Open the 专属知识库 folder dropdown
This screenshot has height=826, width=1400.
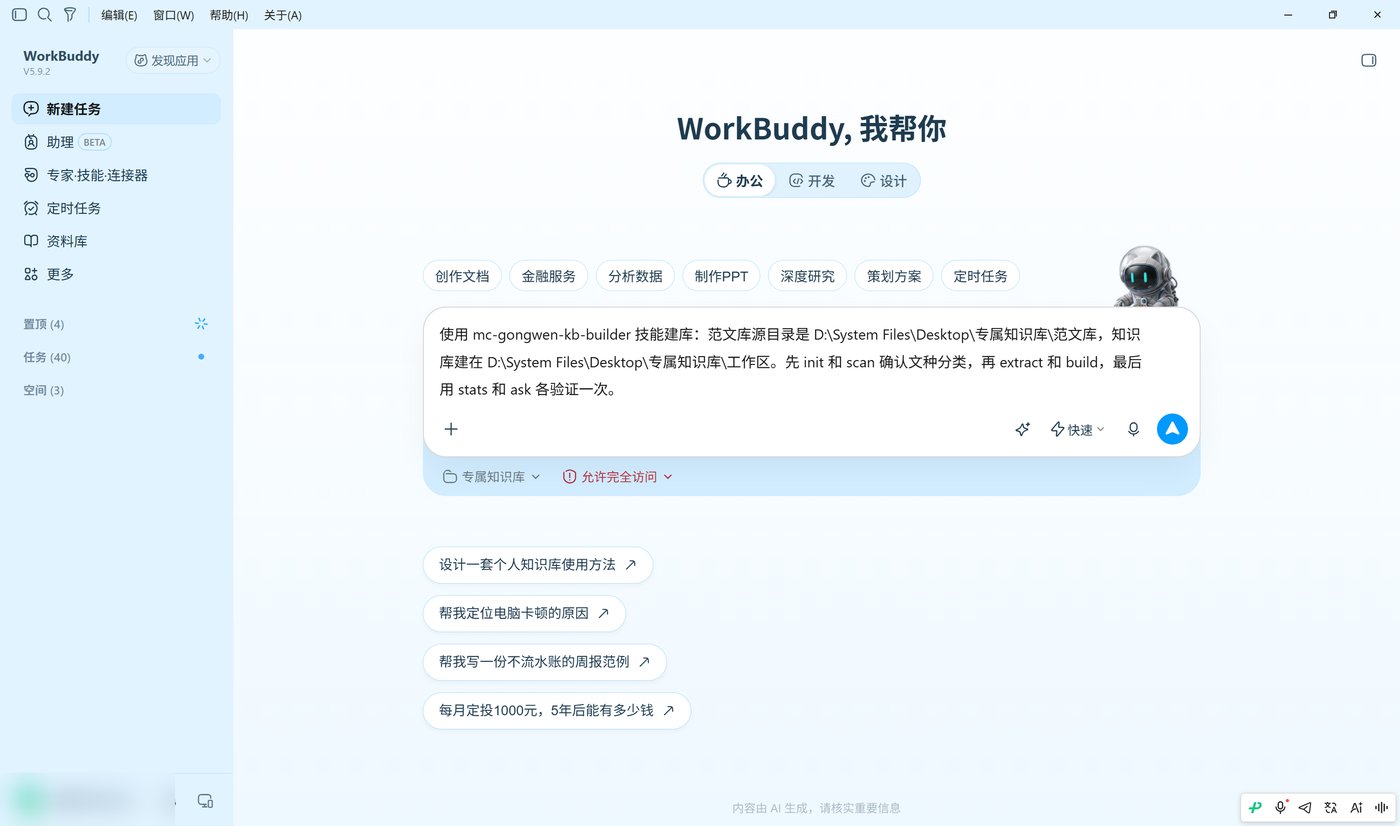pyautogui.click(x=491, y=477)
